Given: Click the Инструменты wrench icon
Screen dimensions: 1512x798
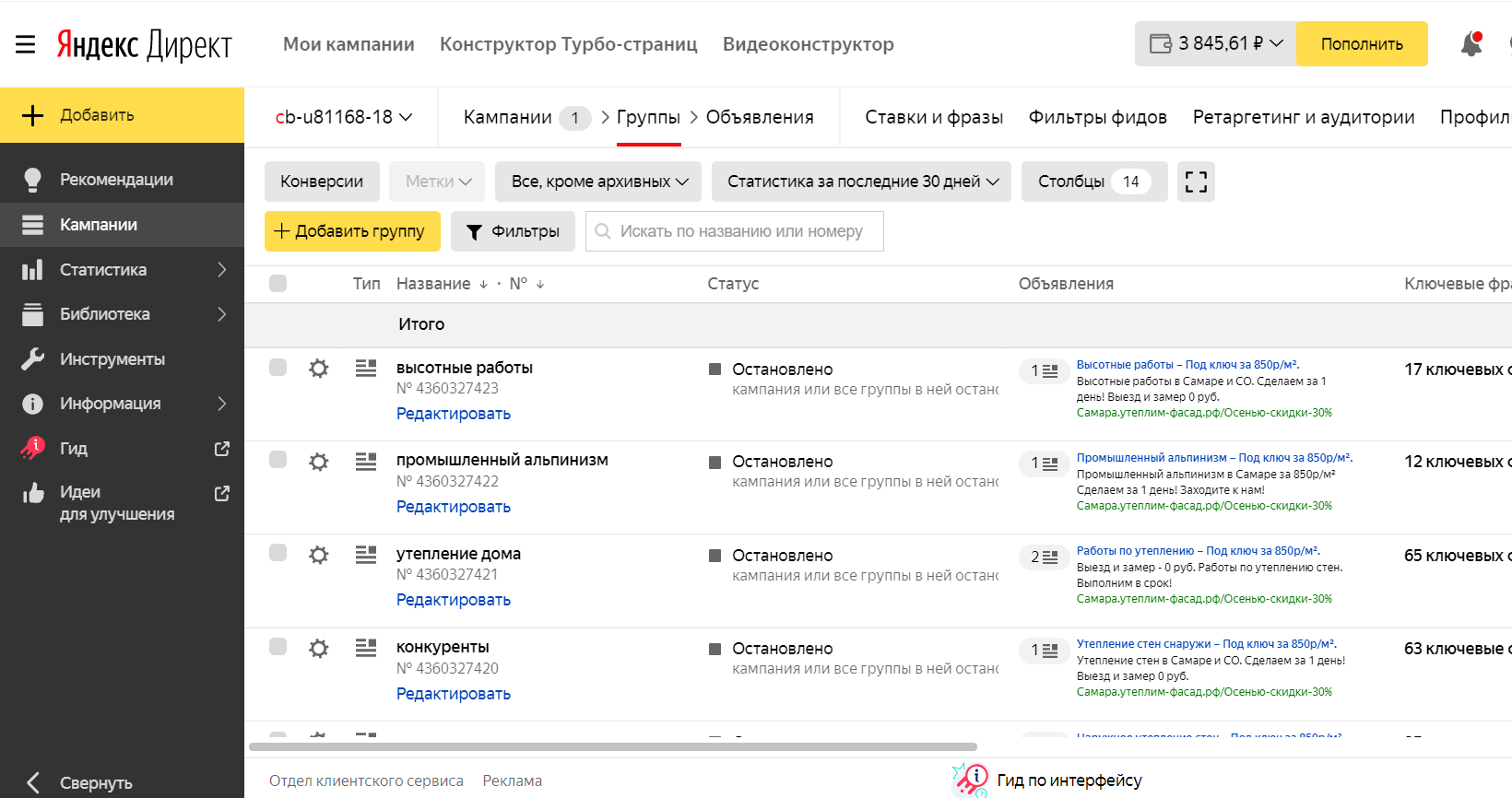Looking at the screenshot, I should 32,359.
